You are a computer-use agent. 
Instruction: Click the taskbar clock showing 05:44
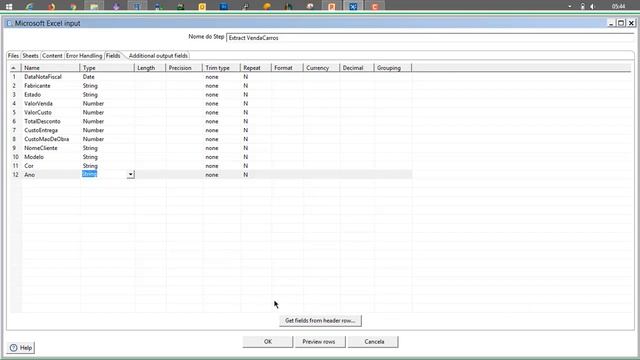click(618, 7)
